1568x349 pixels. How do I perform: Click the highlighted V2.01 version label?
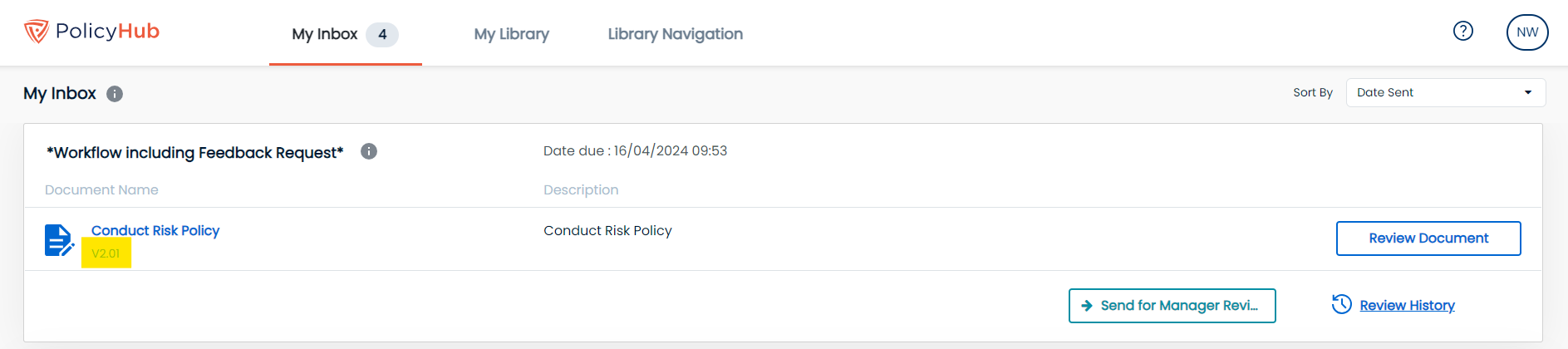(106, 253)
